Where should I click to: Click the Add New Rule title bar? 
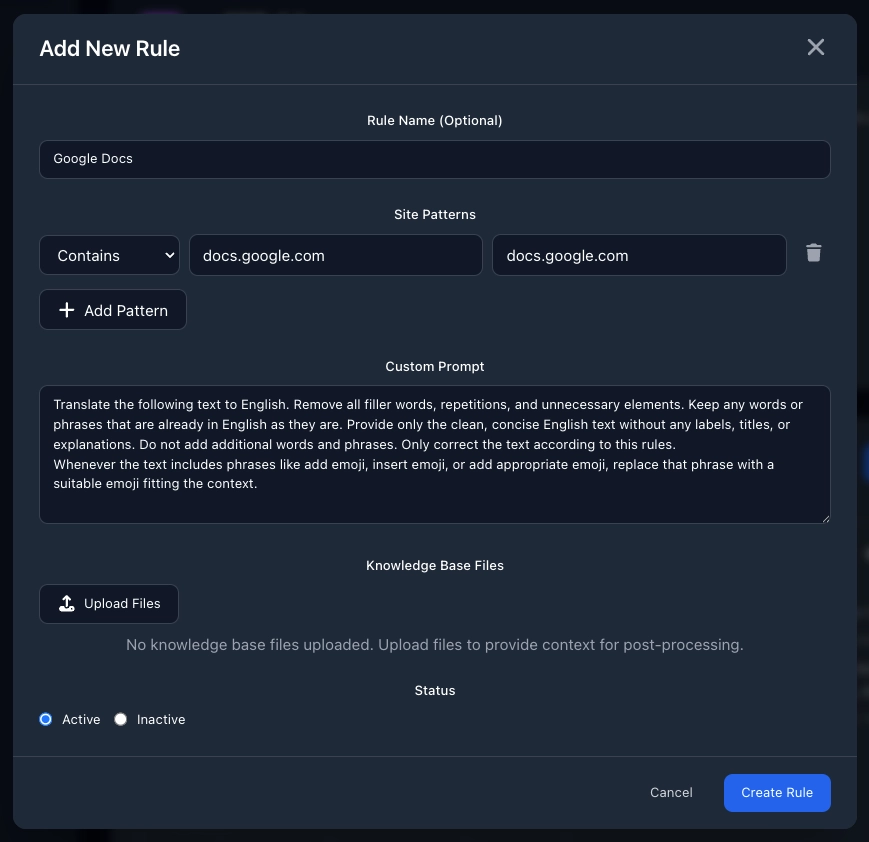(109, 48)
